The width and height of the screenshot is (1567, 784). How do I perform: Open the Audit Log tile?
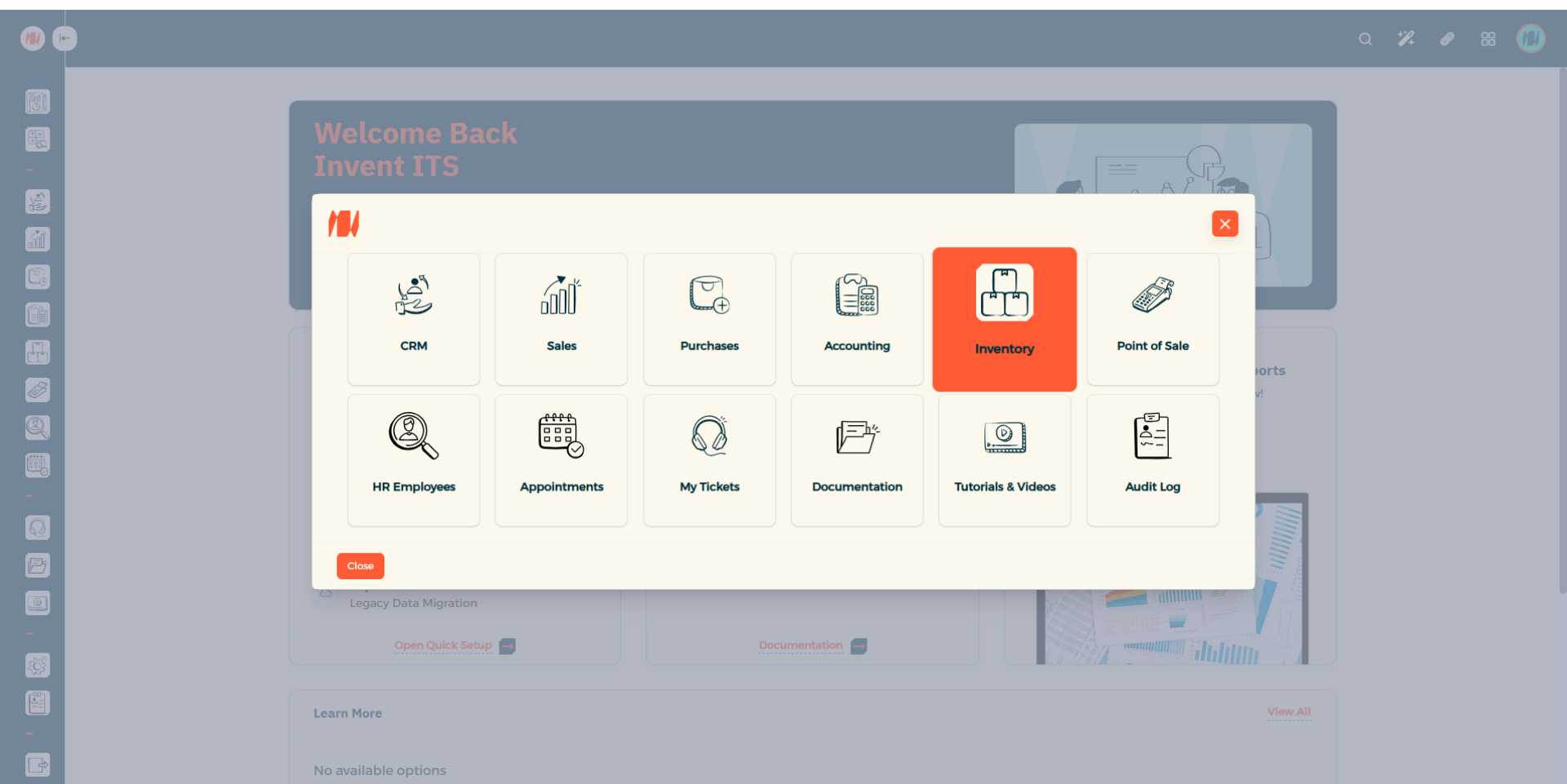click(1152, 460)
